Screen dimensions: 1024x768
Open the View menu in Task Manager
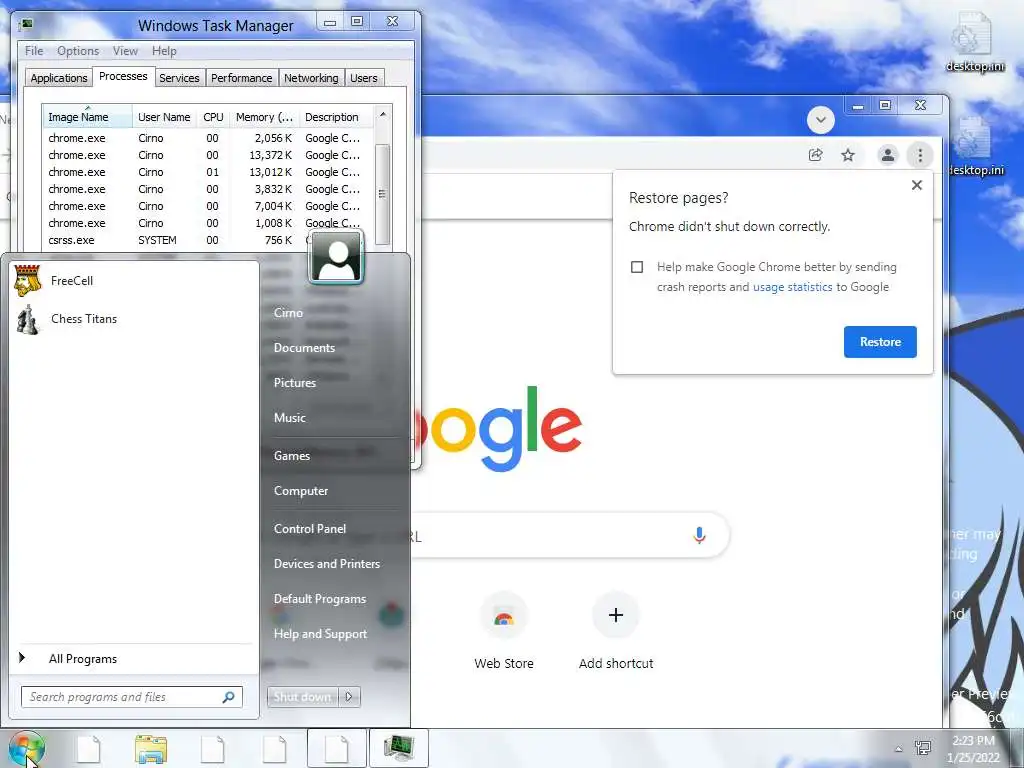(x=125, y=50)
